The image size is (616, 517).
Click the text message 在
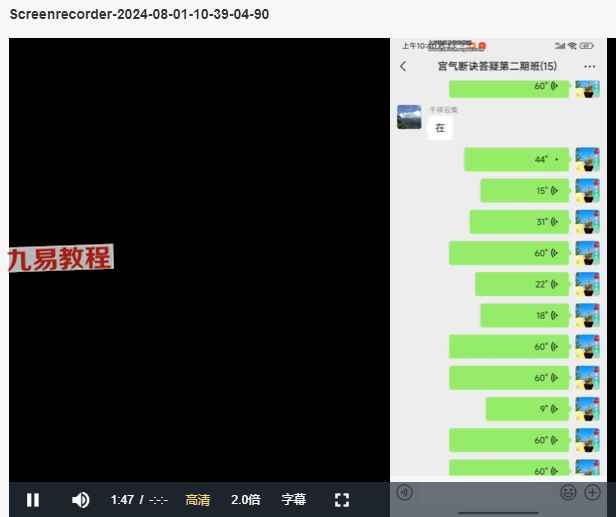440,128
